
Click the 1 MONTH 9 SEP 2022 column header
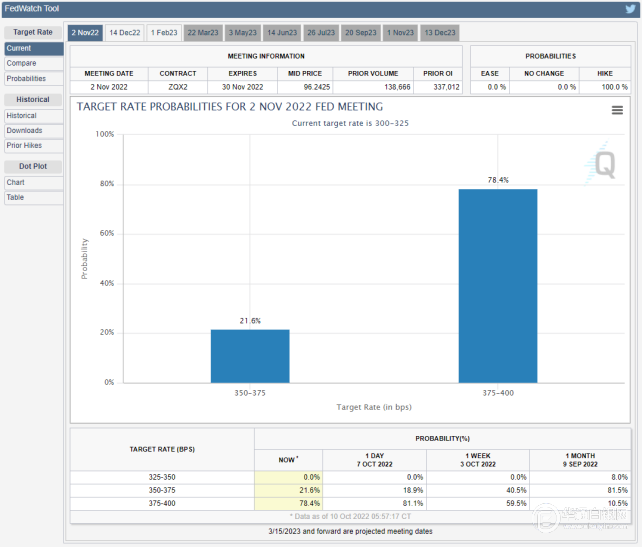pos(580,460)
